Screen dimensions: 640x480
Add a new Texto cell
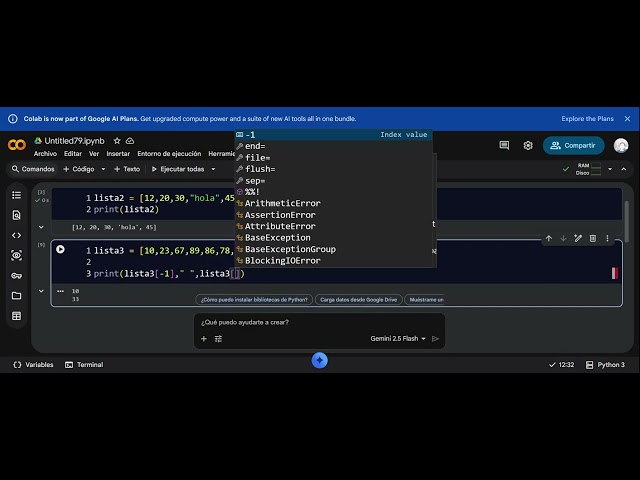[127, 169]
